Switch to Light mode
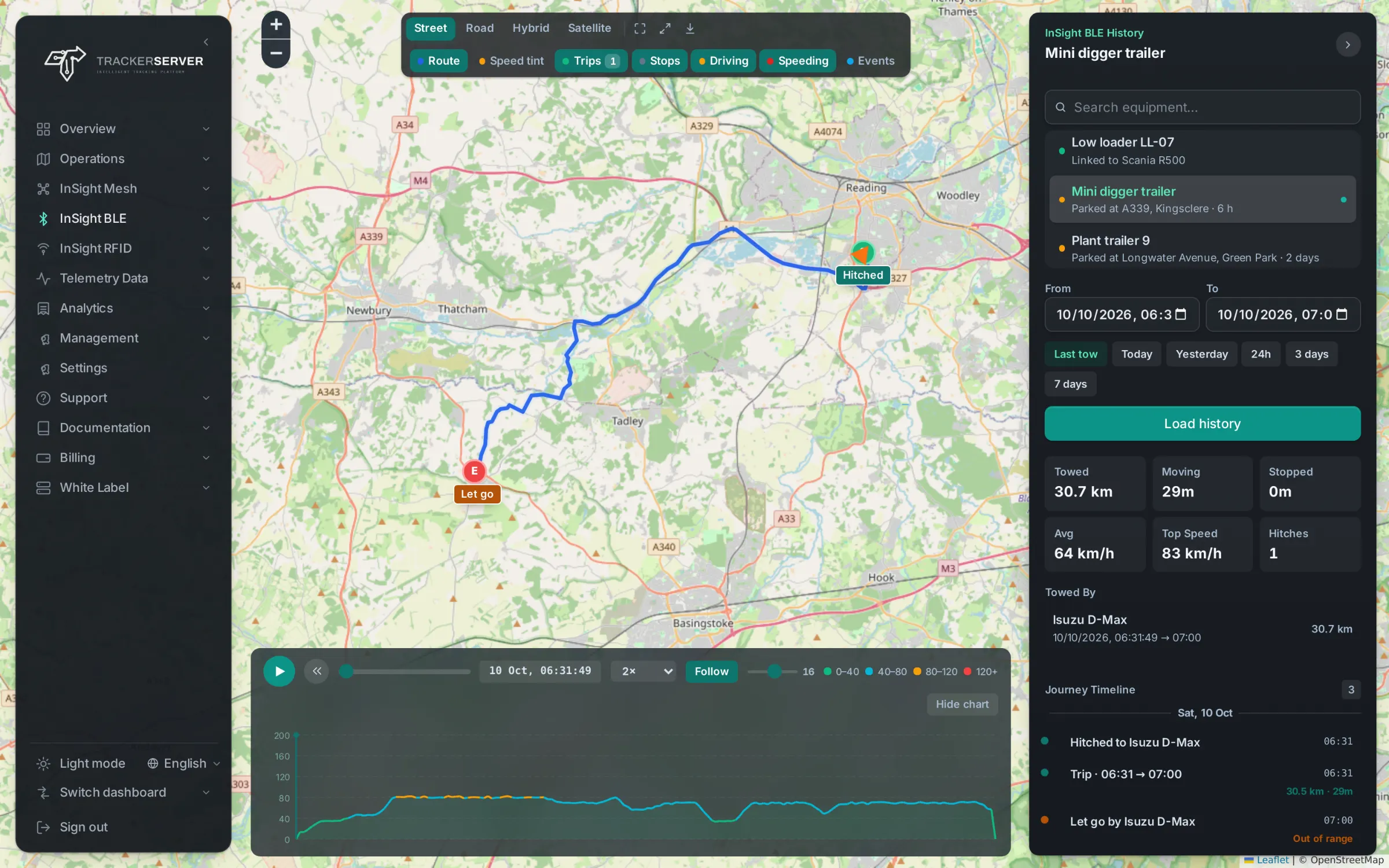Image resolution: width=1389 pixels, height=868 pixels. pyautogui.click(x=81, y=763)
